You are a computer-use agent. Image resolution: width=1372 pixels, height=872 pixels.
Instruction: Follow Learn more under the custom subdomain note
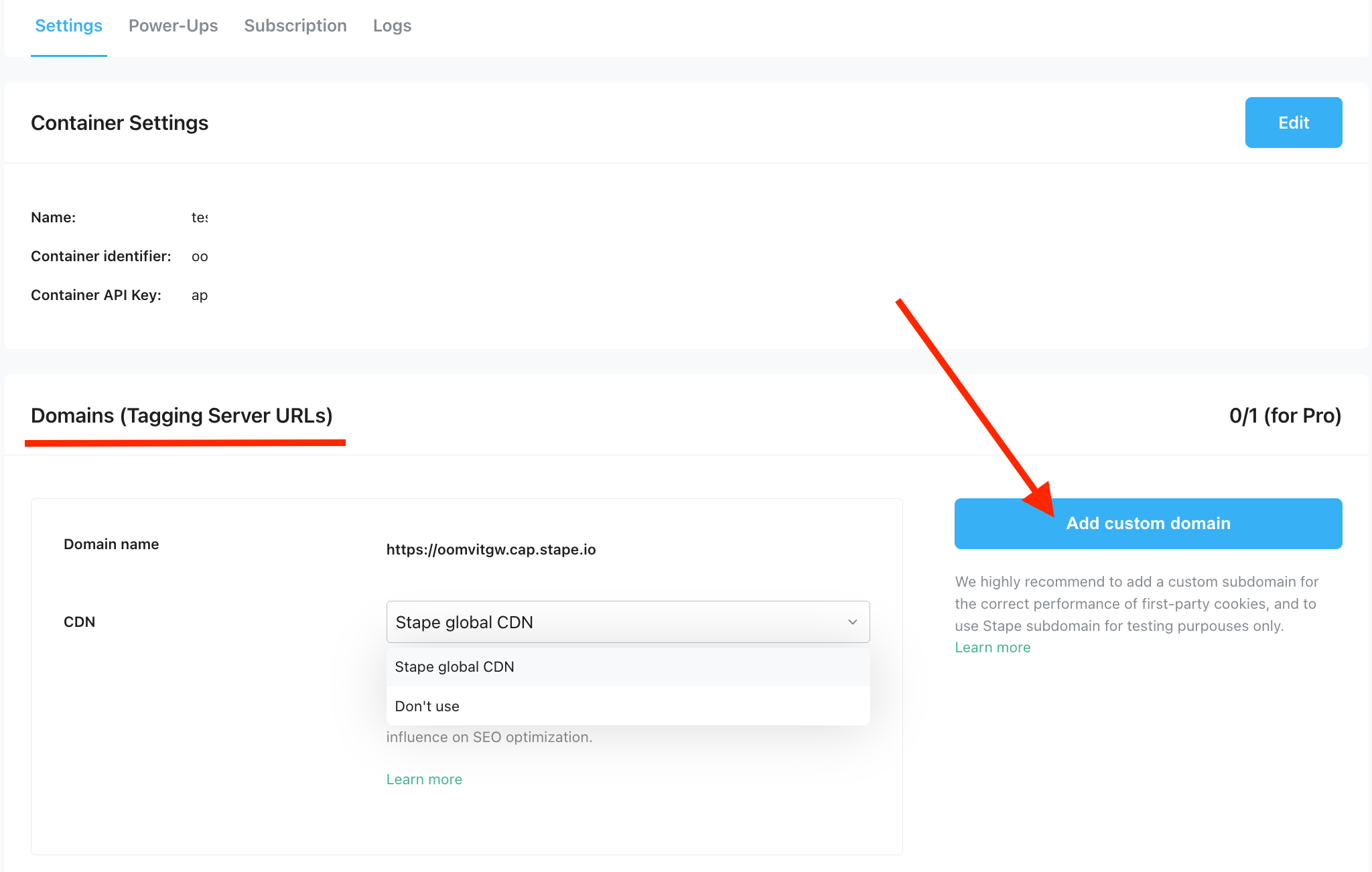pyautogui.click(x=992, y=647)
